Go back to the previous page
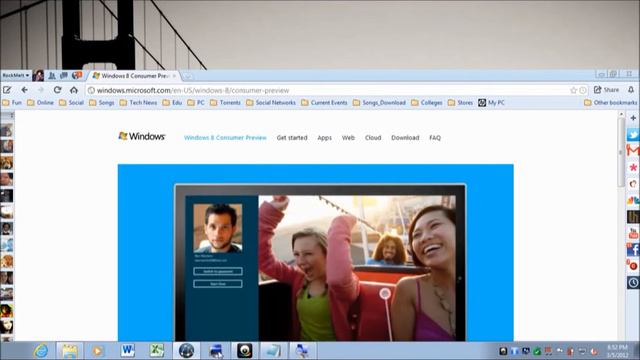This screenshot has height=360, width=640. 24,90
